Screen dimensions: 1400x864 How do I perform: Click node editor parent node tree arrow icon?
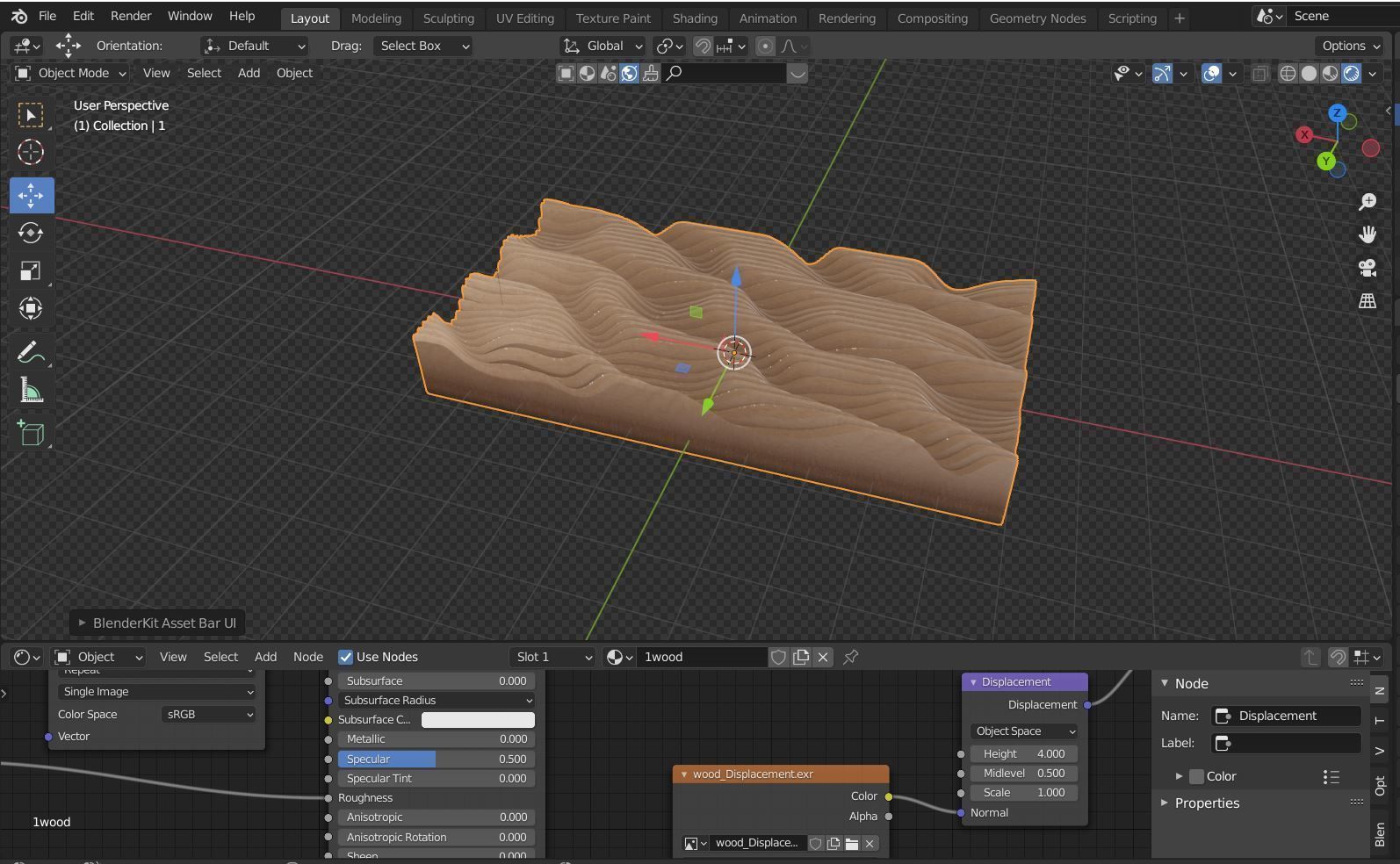click(x=1310, y=657)
